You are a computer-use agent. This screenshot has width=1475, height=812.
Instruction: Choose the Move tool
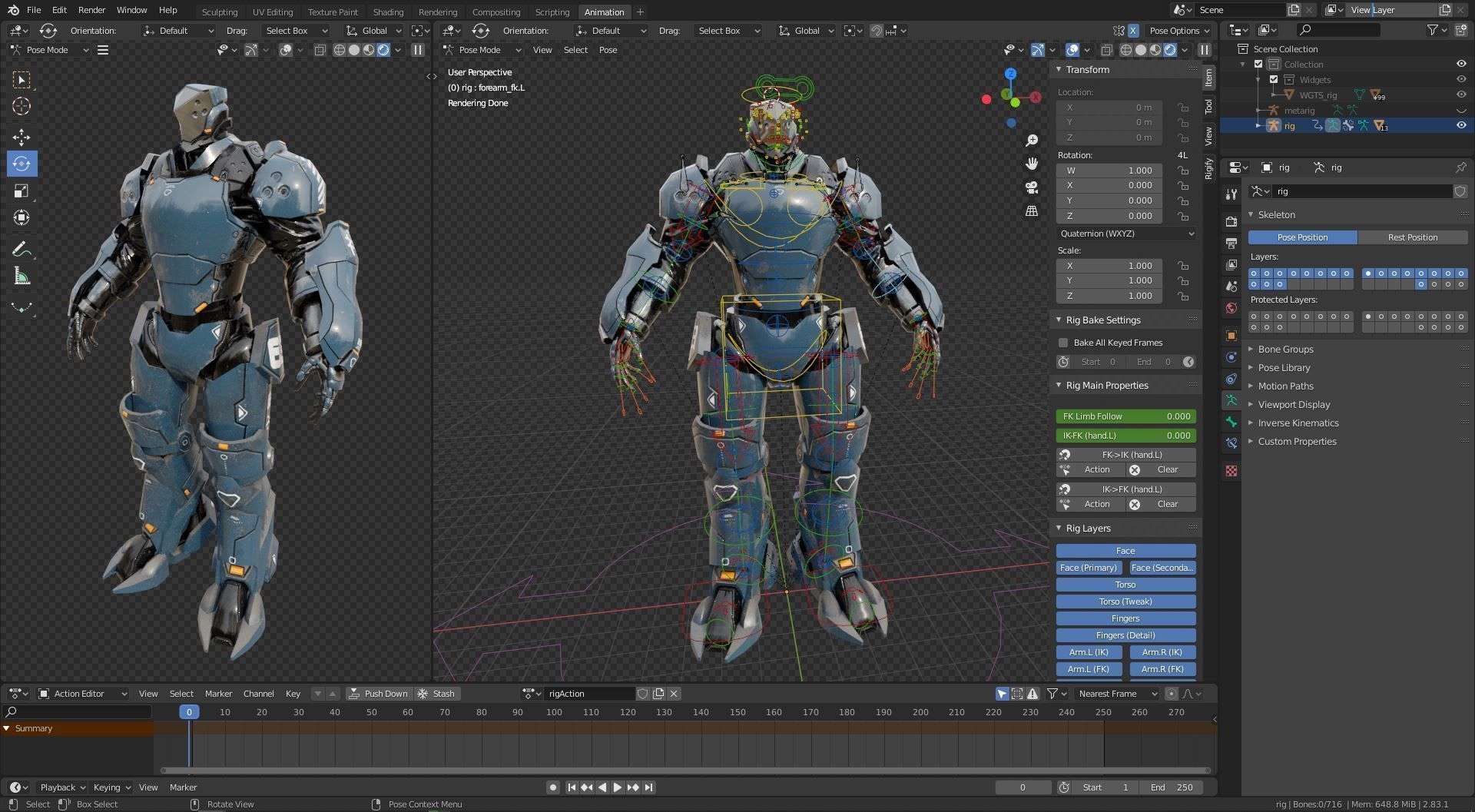[x=22, y=138]
